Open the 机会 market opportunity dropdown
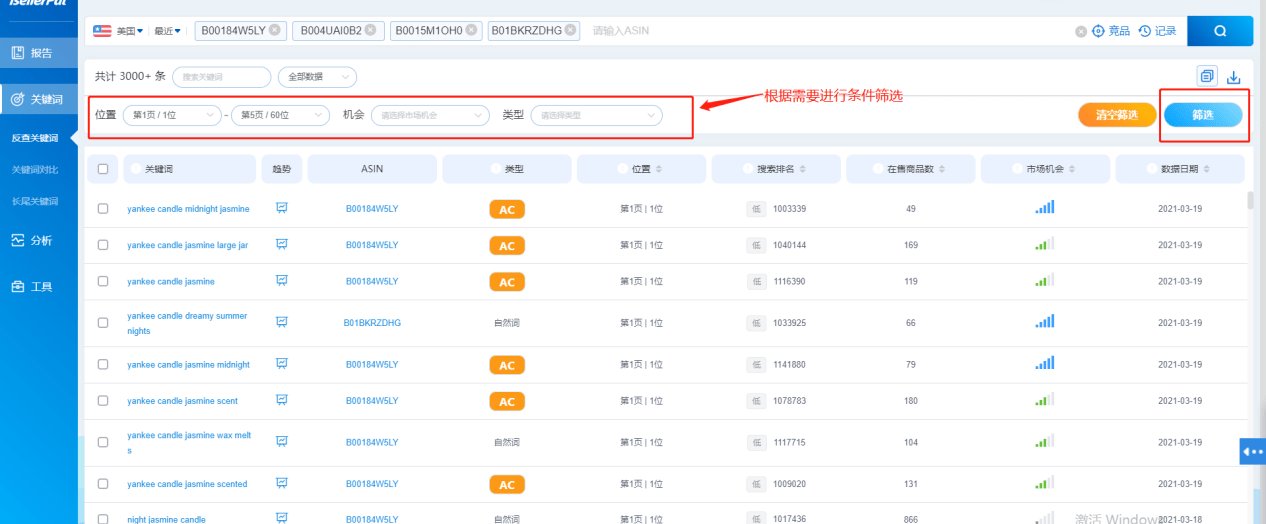Image resolution: width=1266 pixels, height=524 pixels. pyautogui.click(x=430, y=115)
